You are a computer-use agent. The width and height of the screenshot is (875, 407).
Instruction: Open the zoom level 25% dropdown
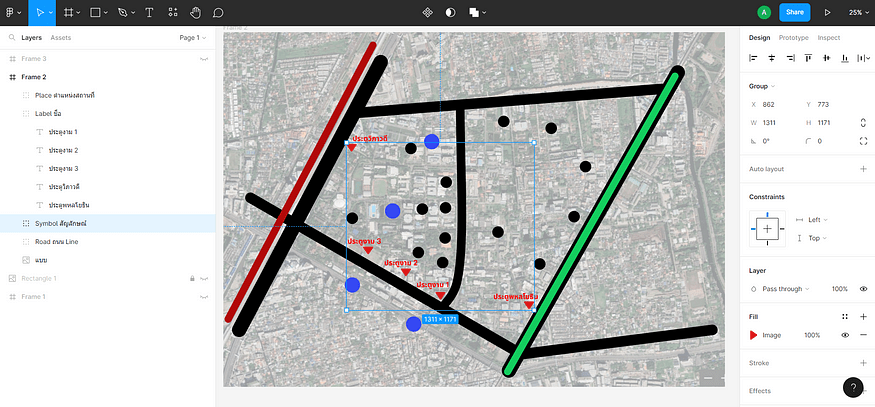tap(856, 13)
